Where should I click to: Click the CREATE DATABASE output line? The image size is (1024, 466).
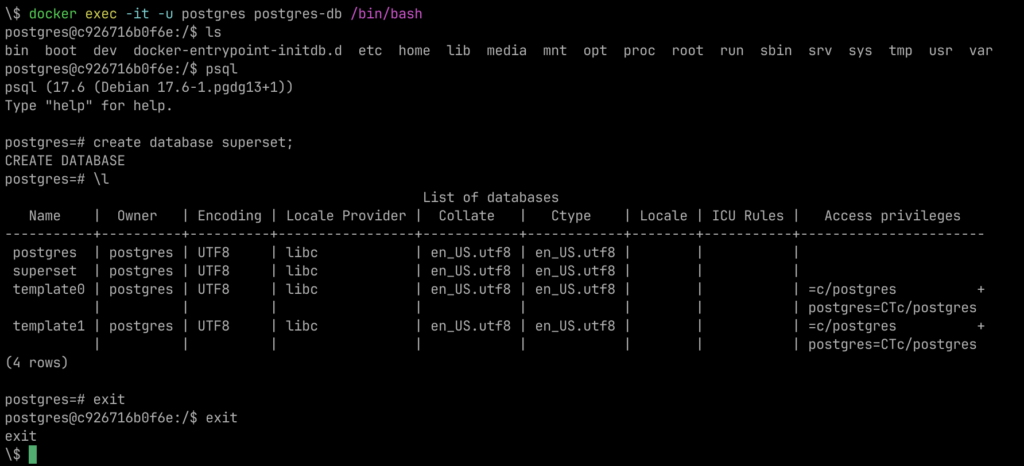point(65,160)
